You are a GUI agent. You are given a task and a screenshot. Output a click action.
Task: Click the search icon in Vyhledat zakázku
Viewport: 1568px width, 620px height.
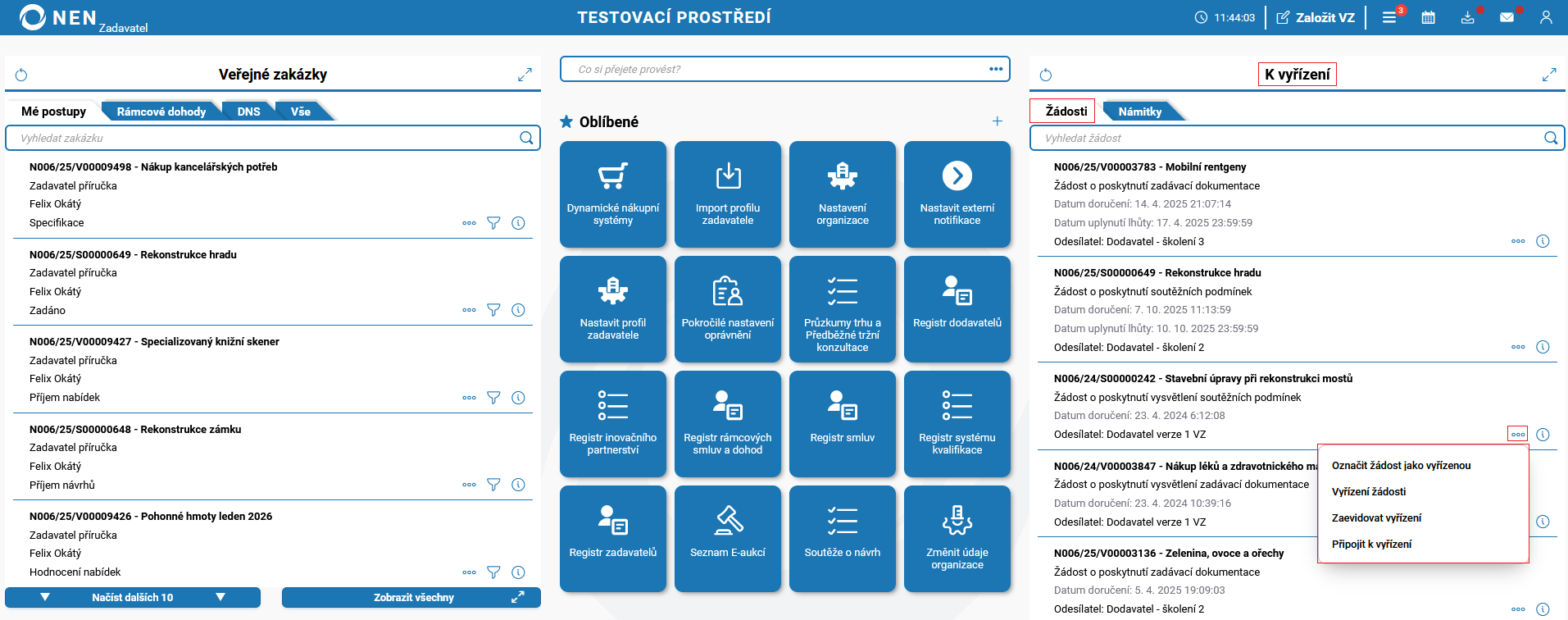tap(526, 138)
